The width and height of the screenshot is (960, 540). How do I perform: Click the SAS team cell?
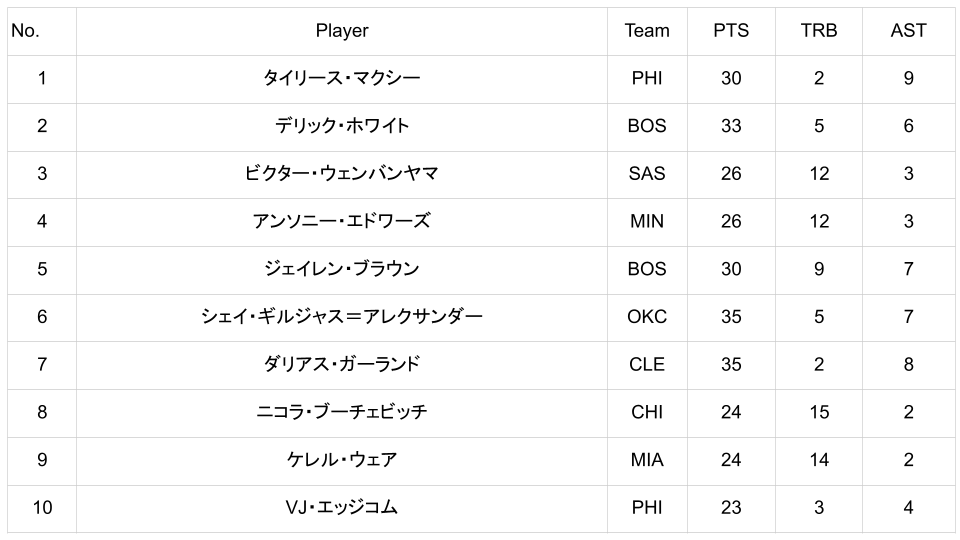(x=647, y=174)
